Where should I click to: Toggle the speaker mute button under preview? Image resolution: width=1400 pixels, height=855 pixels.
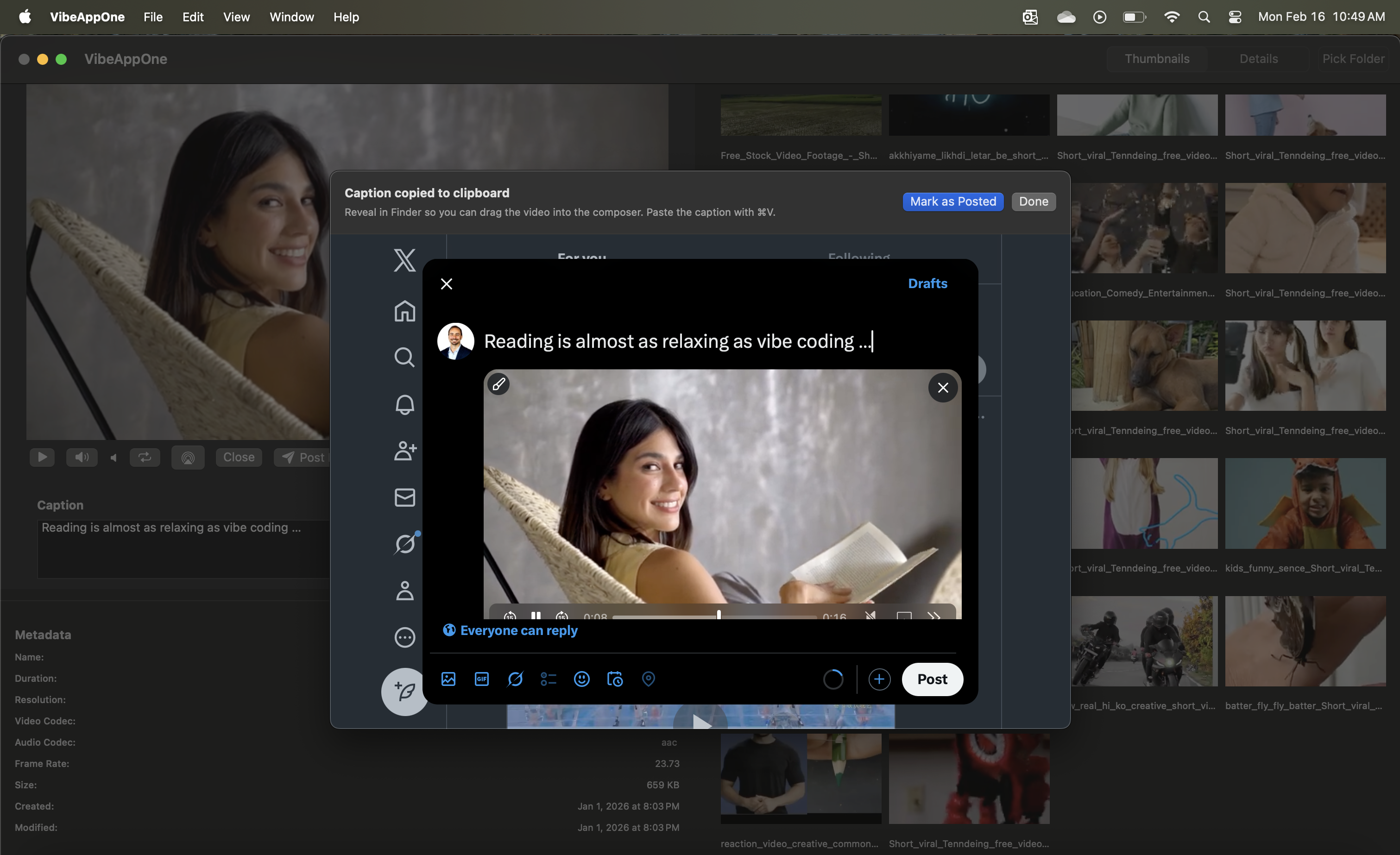(x=82, y=457)
